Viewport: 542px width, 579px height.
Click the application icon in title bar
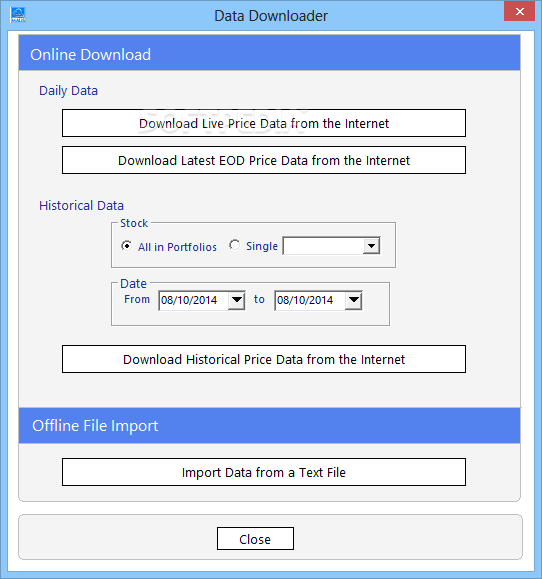coord(18,15)
